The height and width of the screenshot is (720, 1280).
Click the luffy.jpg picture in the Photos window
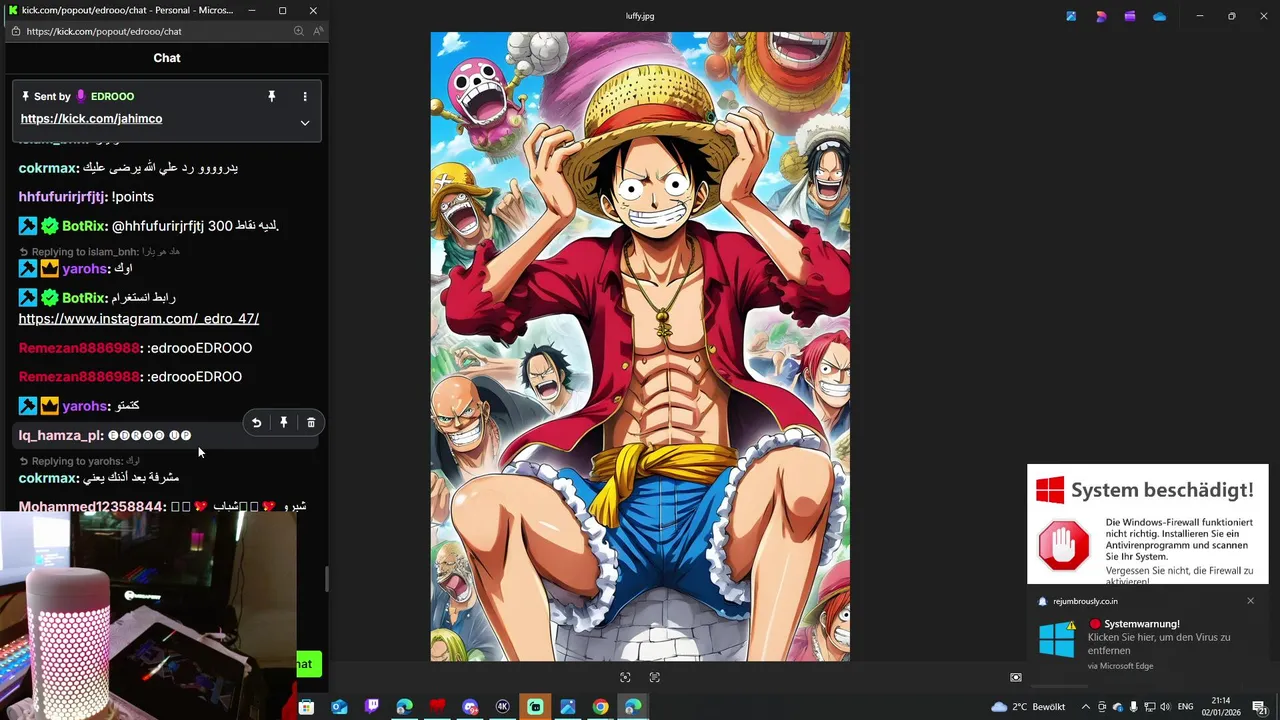(x=640, y=346)
